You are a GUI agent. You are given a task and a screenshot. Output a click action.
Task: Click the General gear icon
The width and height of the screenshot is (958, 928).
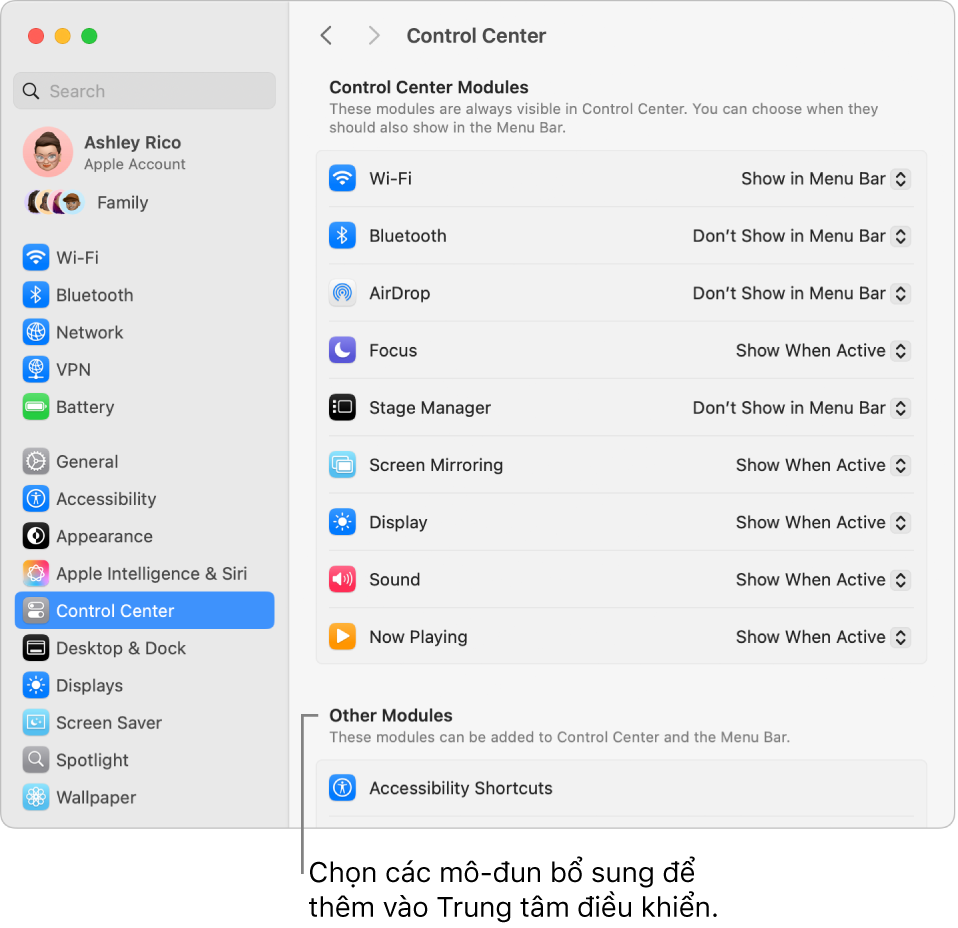click(x=36, y=461)
